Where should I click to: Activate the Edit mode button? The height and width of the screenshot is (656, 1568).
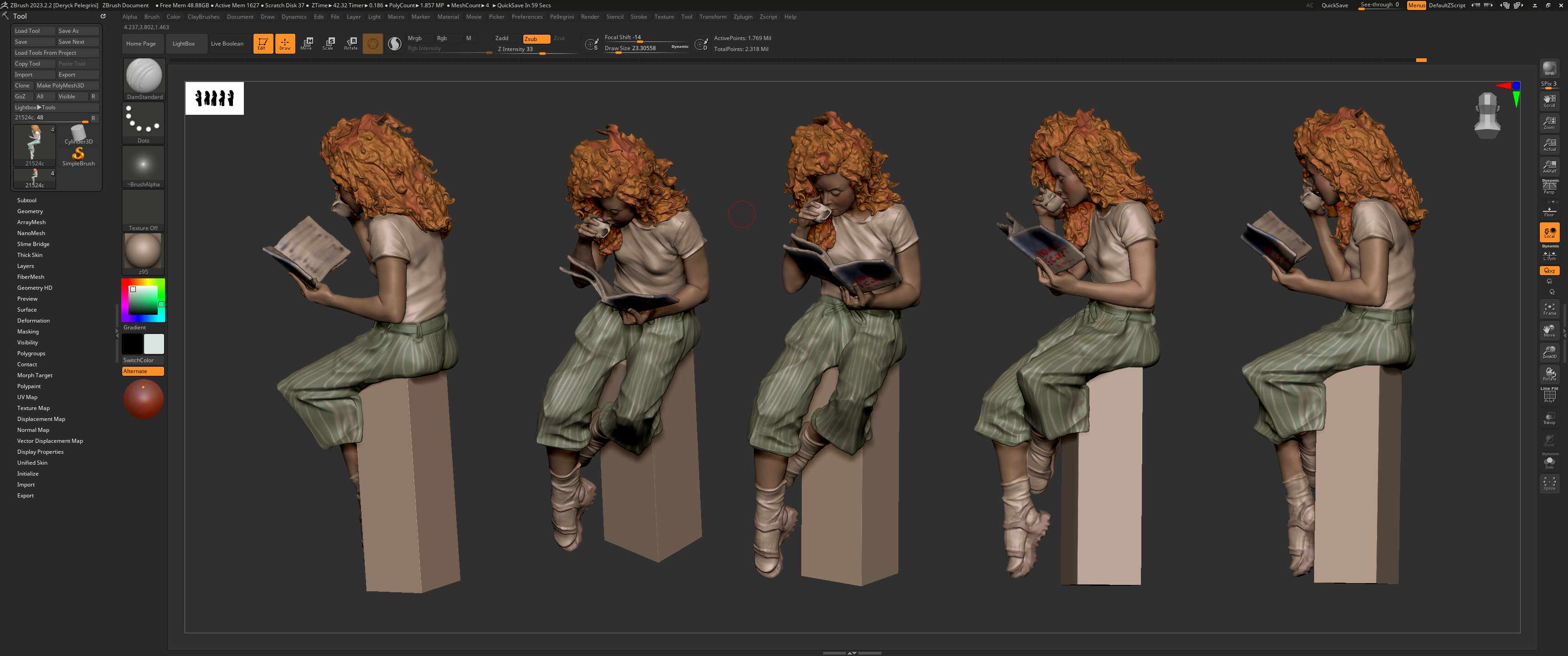[x=263, y=43]
